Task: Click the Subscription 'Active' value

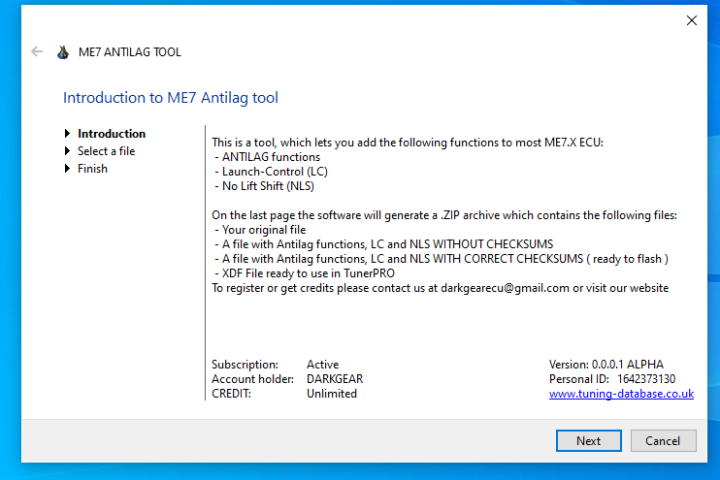Action: coord(323,365)
